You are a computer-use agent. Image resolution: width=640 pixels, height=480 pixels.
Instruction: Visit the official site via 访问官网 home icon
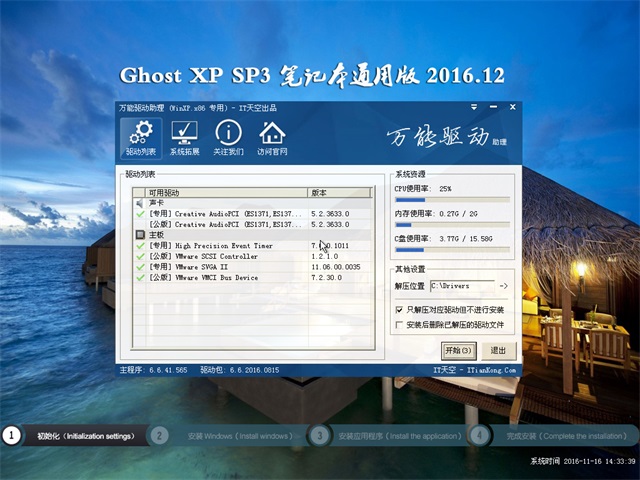tap(272, 138)
